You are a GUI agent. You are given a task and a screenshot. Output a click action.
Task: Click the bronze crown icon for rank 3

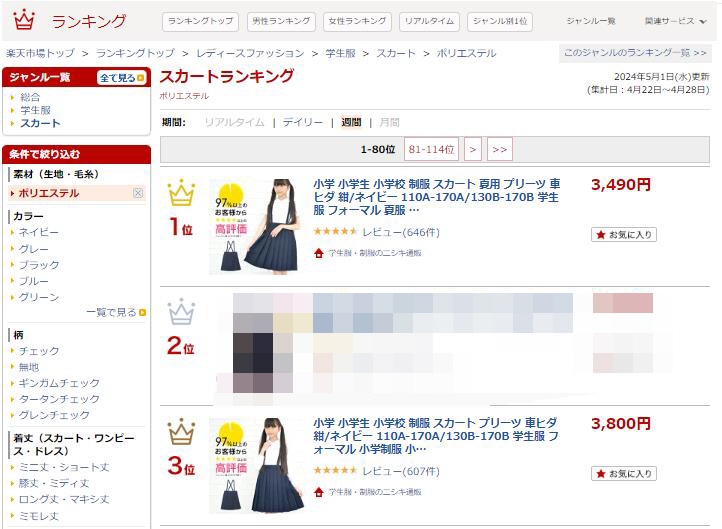tap(181, 431)
